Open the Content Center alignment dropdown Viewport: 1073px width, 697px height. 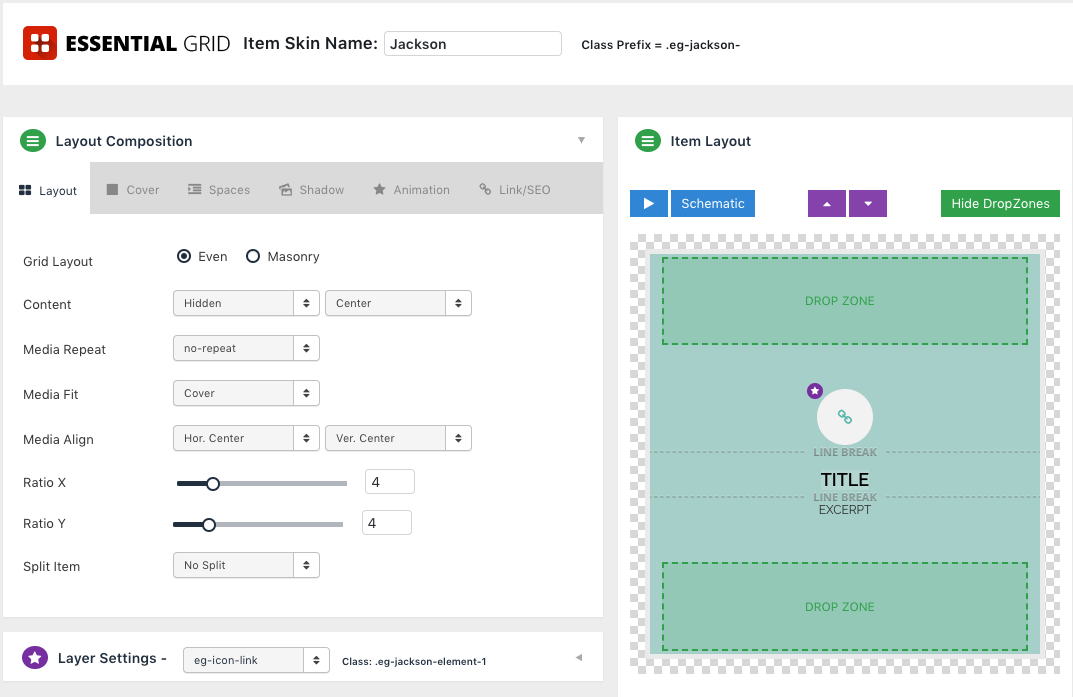(x=398, y=303)
